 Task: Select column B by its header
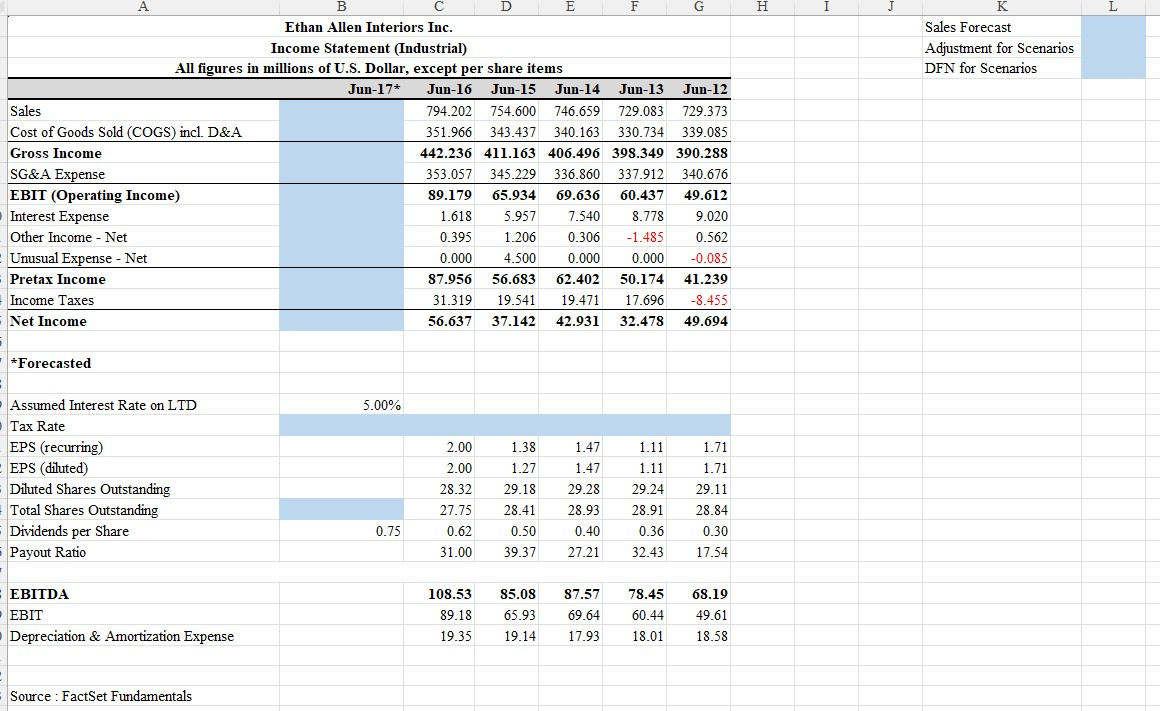click(x=340, y=7)
